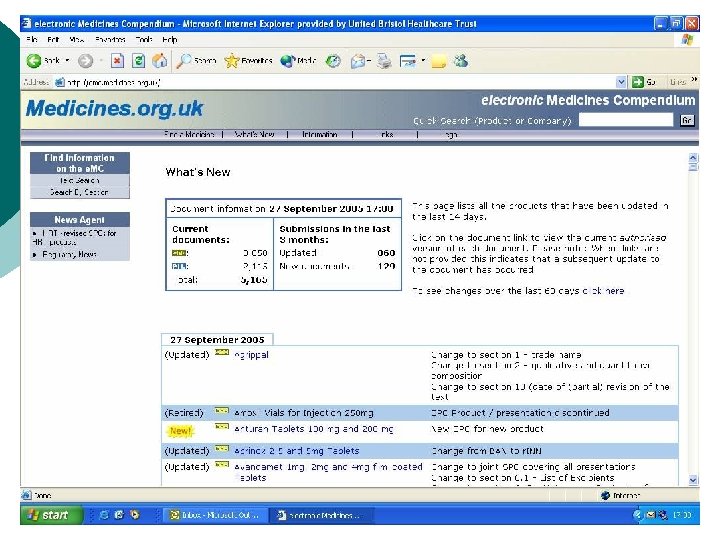Open the View menu
Image resolution: width=720 pixels, height=540 pixels.
76,39
